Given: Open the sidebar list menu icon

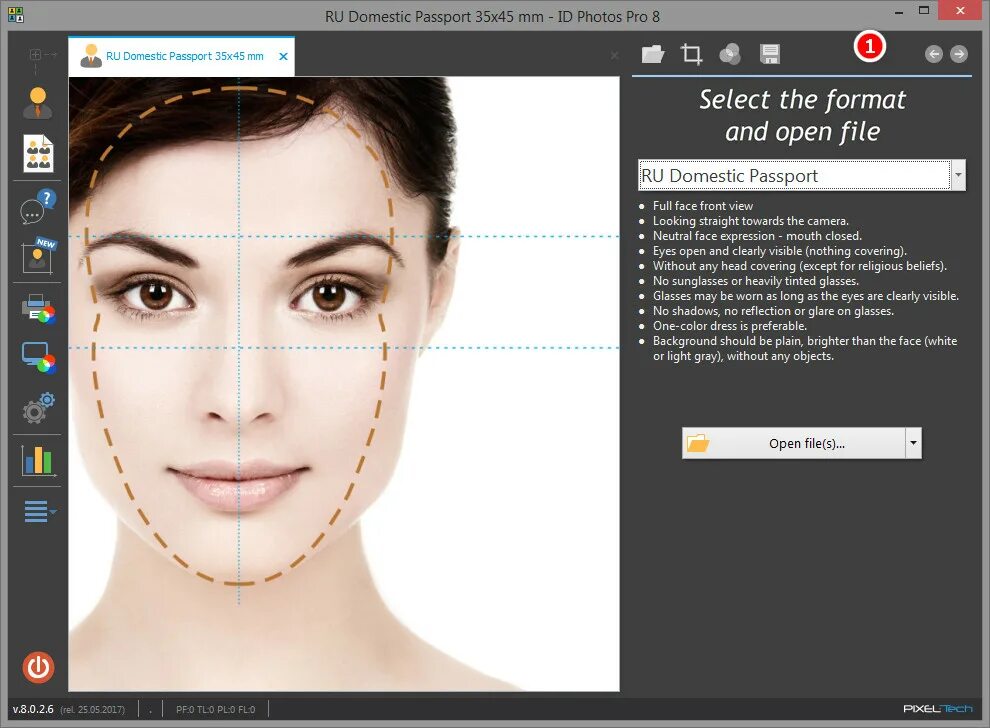Looking at the screenshot, I should (39, 511).
